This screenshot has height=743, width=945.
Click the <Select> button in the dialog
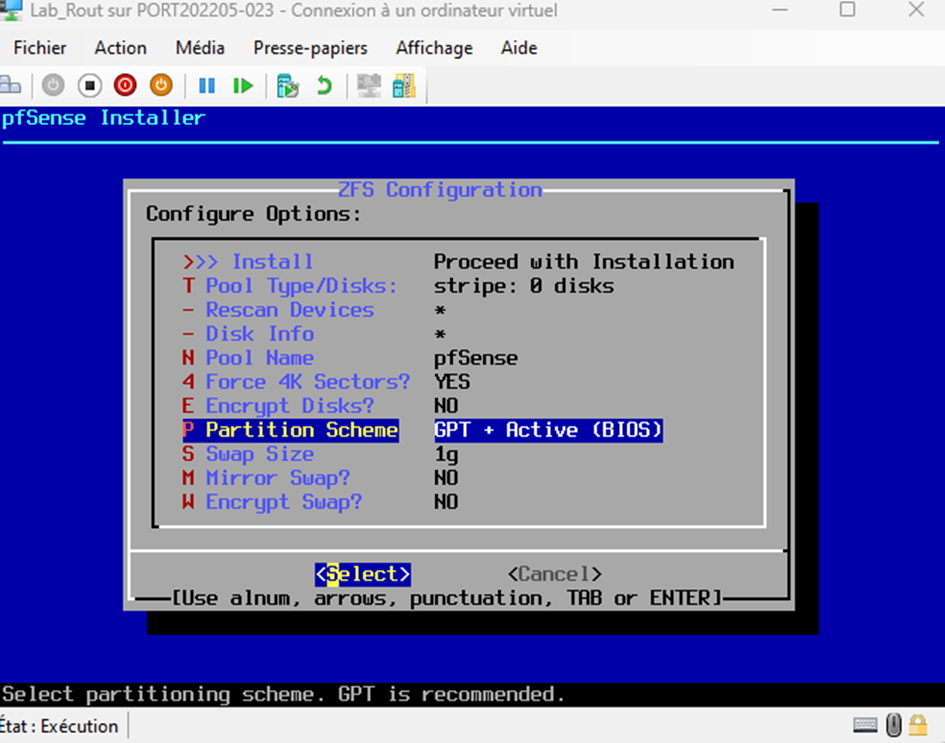tap(363, 574)
